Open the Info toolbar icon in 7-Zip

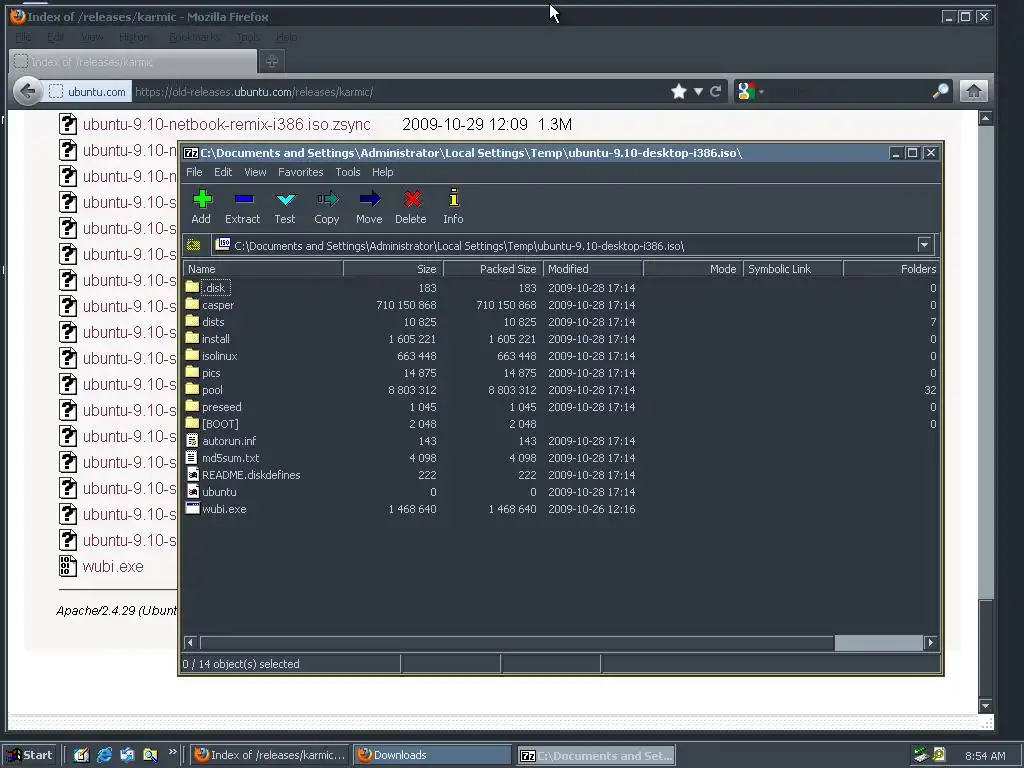pos(454,198)
